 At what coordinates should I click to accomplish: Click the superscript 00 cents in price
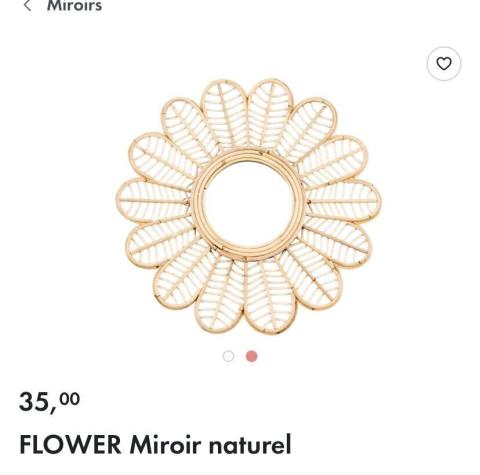[x=70, y=398]
